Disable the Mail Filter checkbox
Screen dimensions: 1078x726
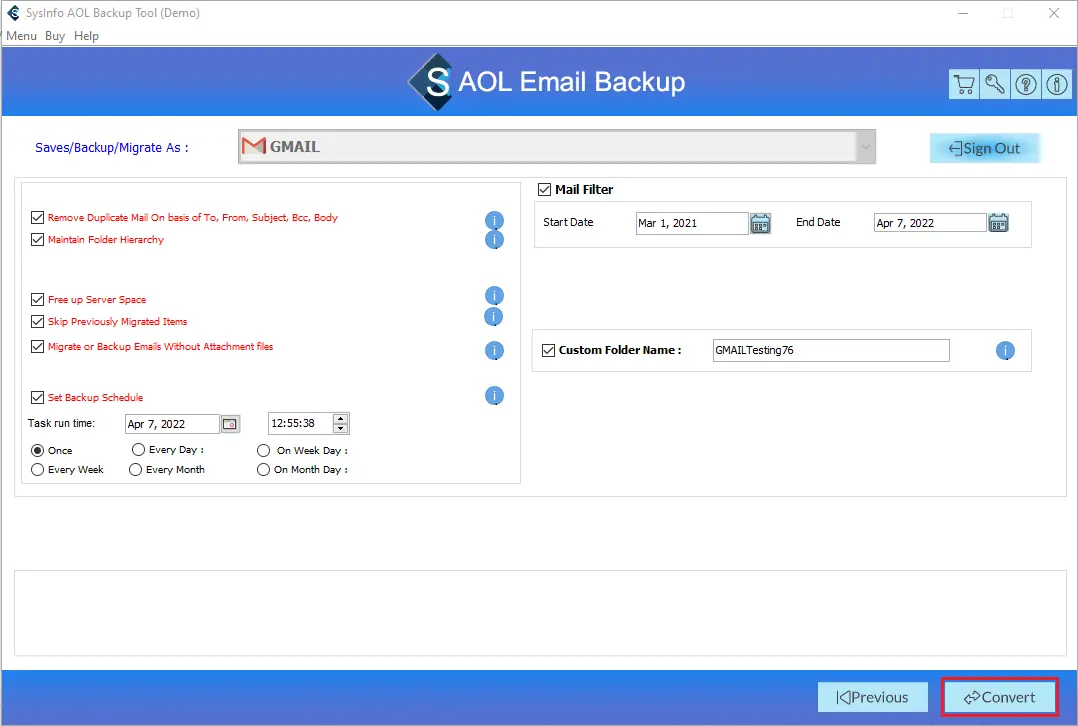pyautogui.click(x=545, y=189)
